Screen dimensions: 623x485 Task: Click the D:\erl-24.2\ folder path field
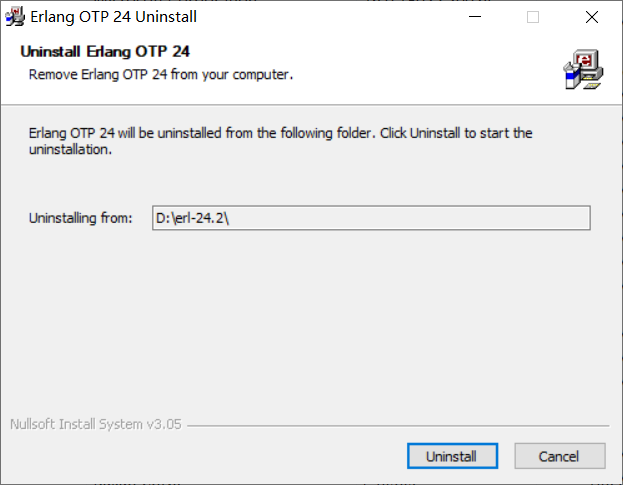pos(370,218)
